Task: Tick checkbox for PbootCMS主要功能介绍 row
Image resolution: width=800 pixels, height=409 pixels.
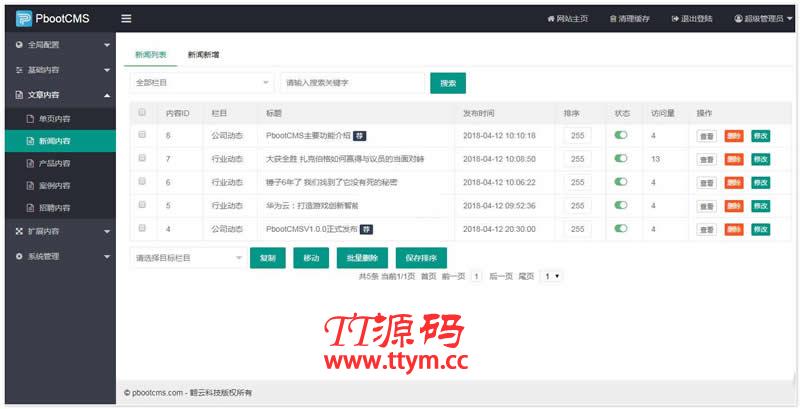Action: [142, 135]
